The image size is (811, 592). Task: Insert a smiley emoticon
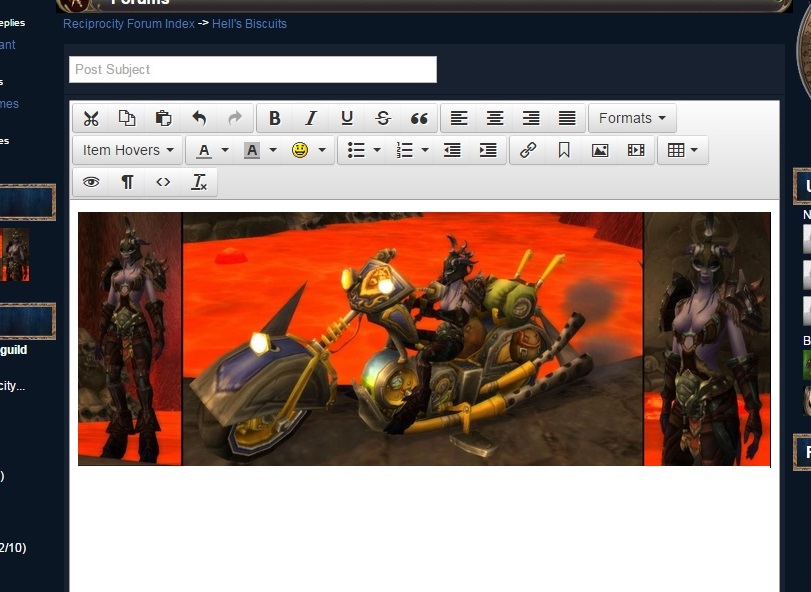point(300,150)
